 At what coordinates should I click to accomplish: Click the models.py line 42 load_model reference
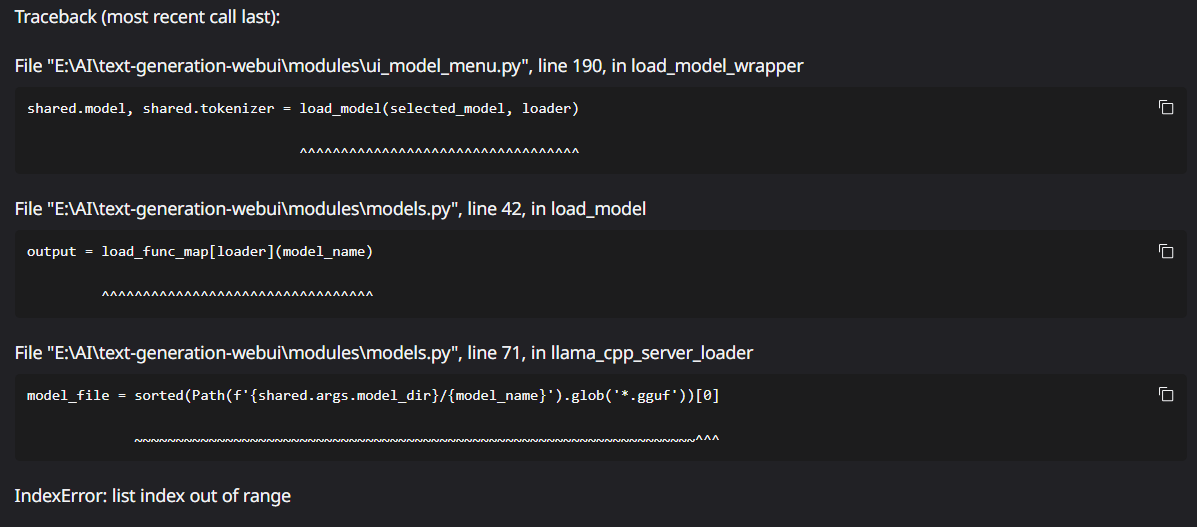click(331, 209)
